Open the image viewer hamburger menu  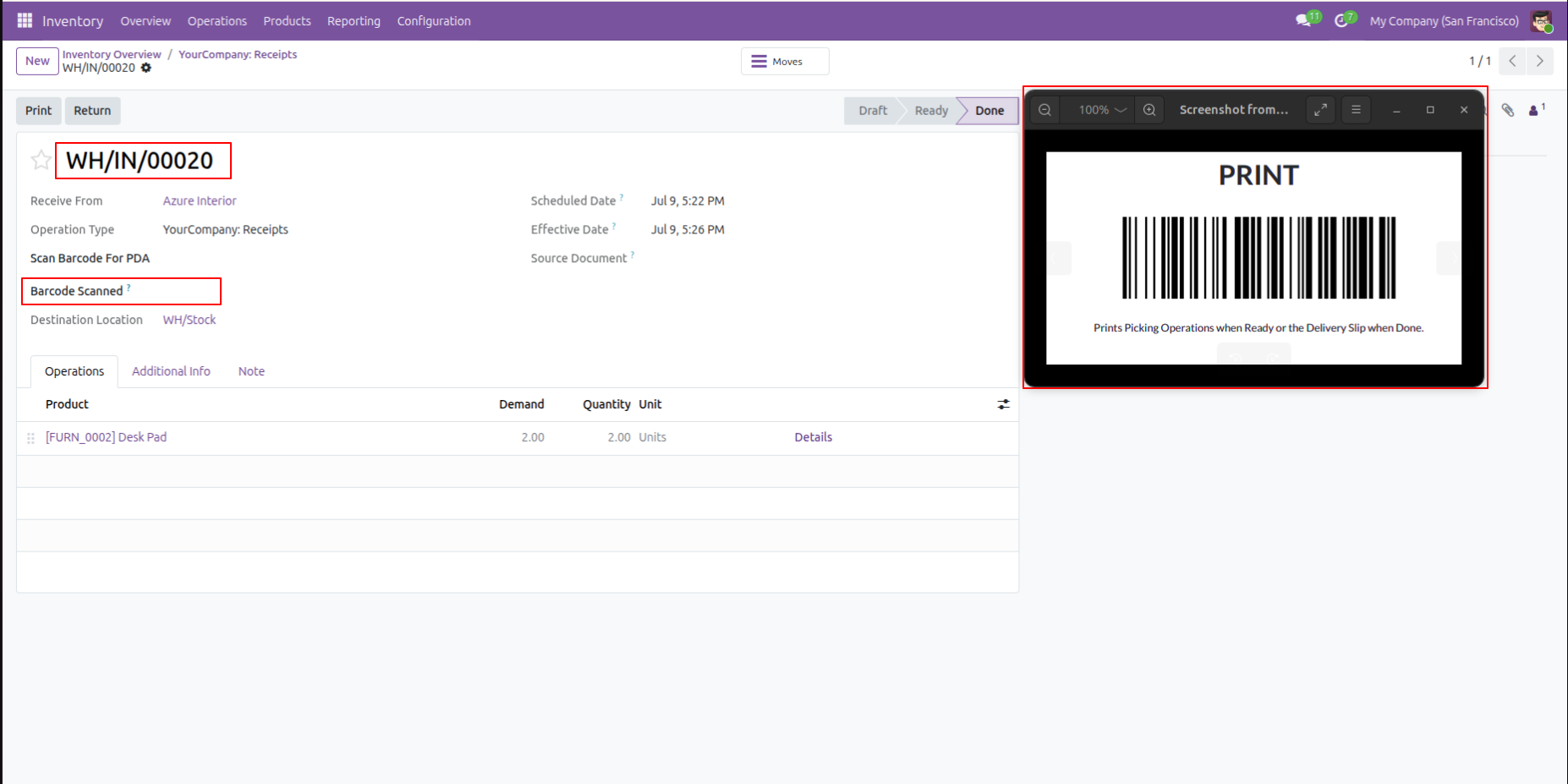click(x=1356, y=110)
